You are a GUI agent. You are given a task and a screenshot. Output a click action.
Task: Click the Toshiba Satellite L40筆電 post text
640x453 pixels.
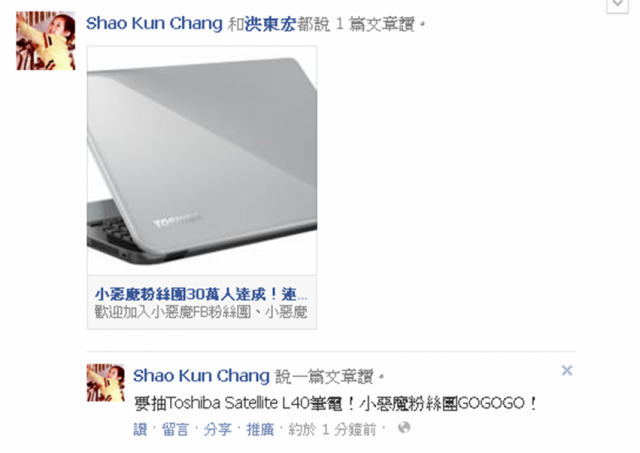click(335, 403)
